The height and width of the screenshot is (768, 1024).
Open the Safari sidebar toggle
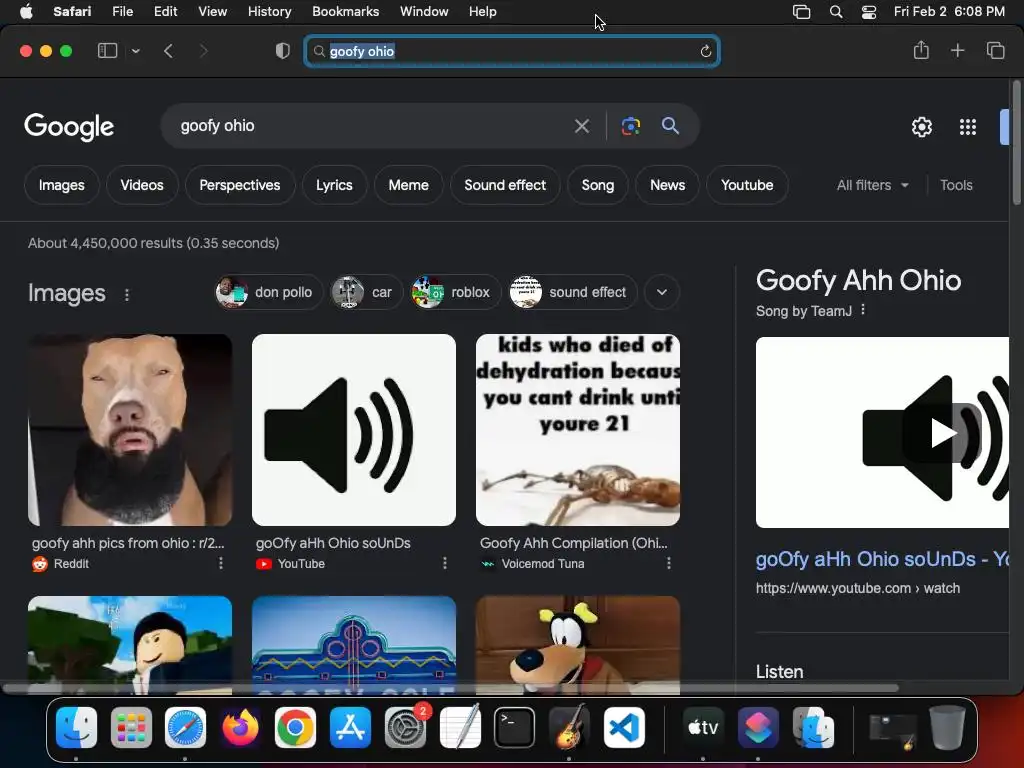click(107, 50)
